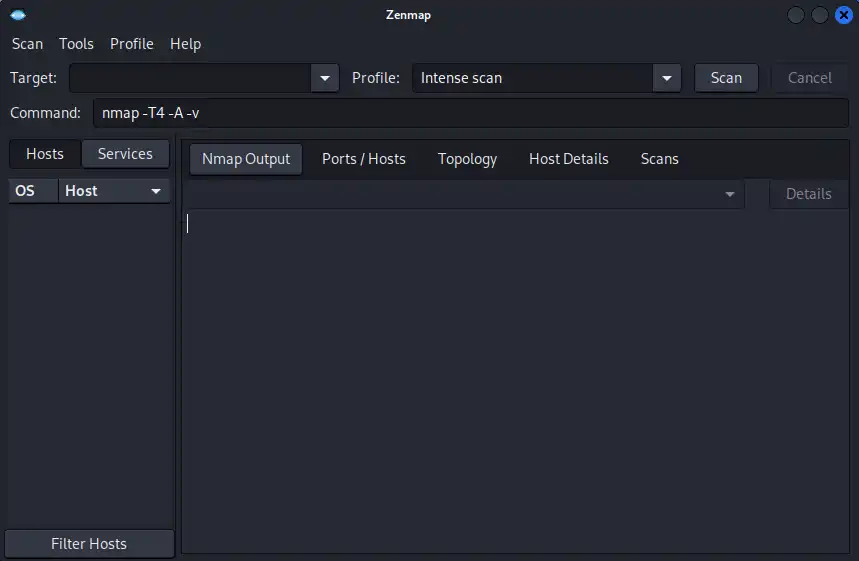Open the Scans tab

pos(660,159)
